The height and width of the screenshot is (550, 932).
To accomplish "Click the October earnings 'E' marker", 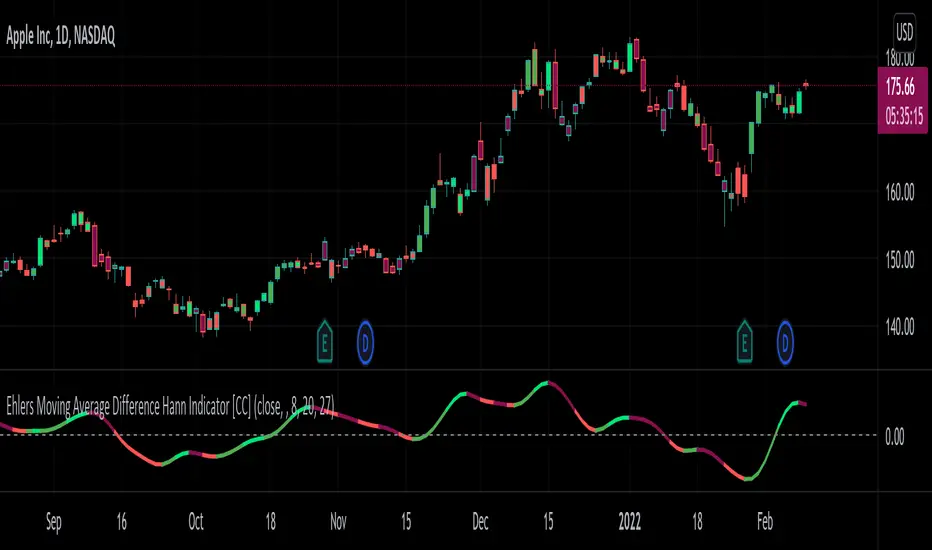I will 325,342.
